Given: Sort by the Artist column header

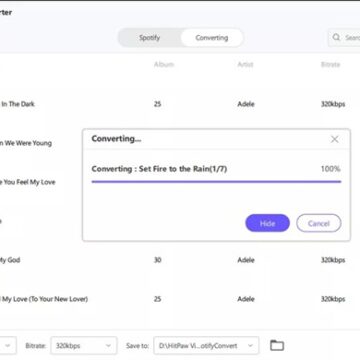Looking at the screenshot, I should (245, 64).
